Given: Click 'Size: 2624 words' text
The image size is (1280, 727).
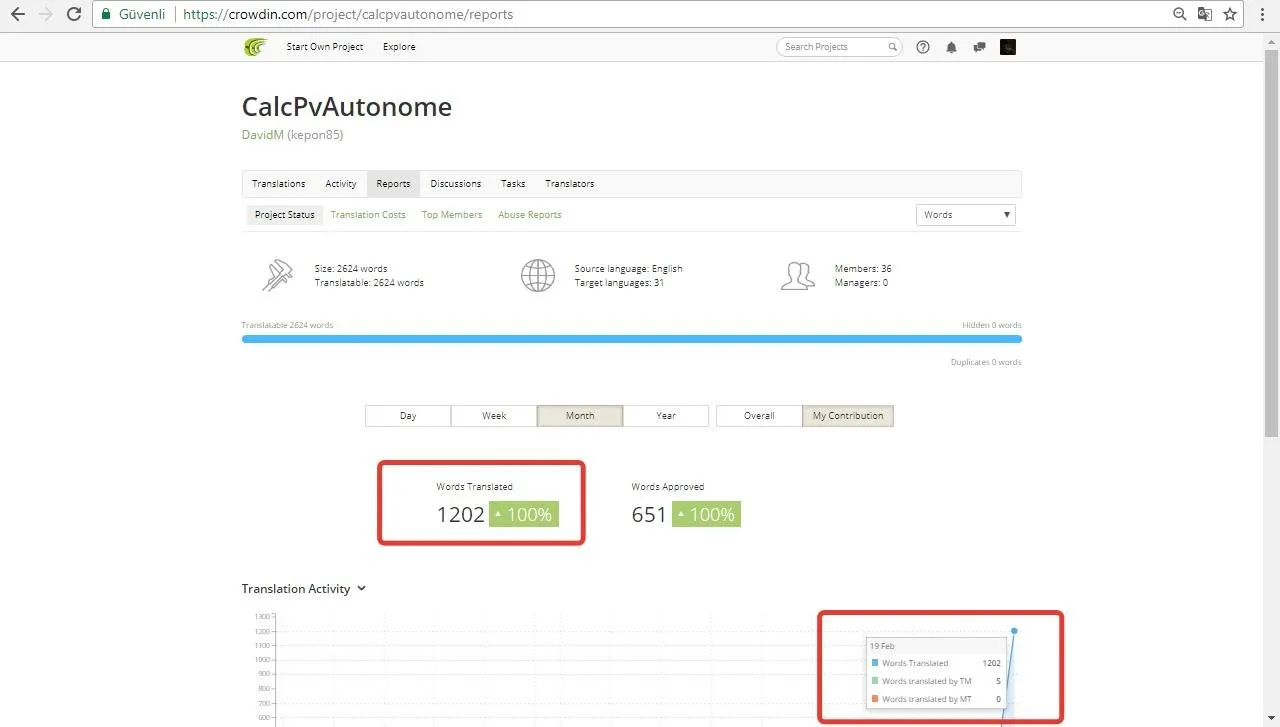Looking at the screenshot, I should 351,269.
